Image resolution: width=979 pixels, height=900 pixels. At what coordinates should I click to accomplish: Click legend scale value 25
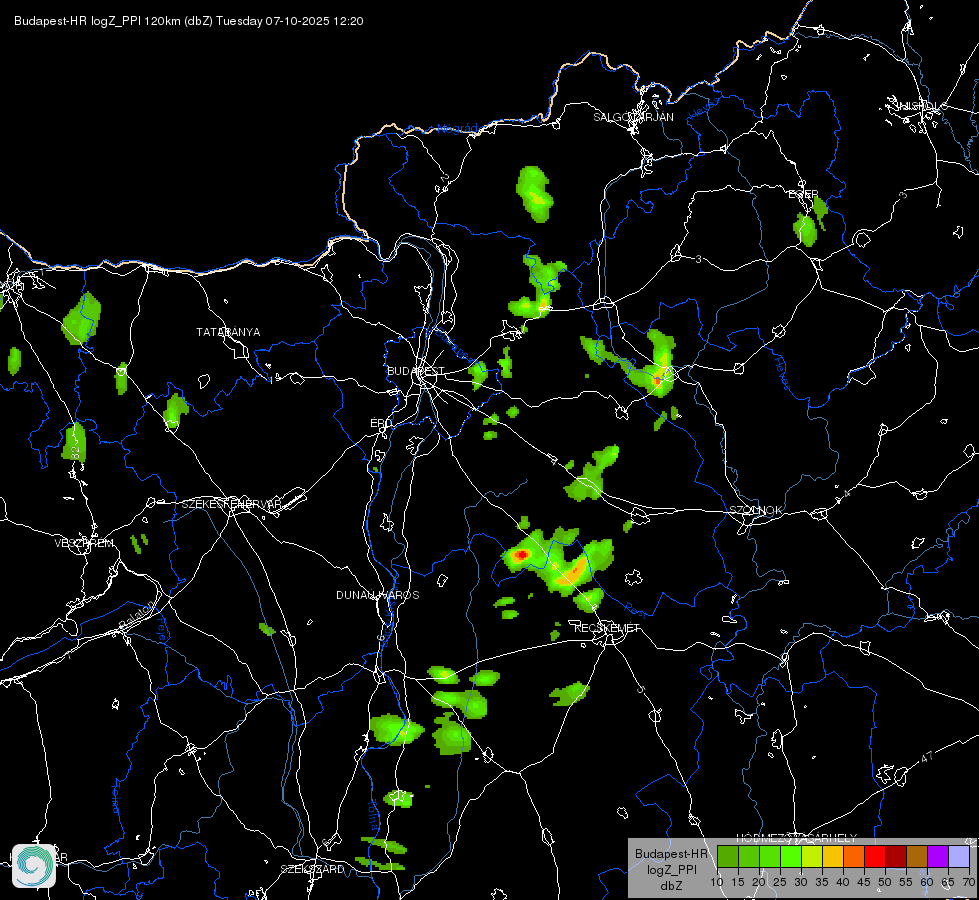780,882
